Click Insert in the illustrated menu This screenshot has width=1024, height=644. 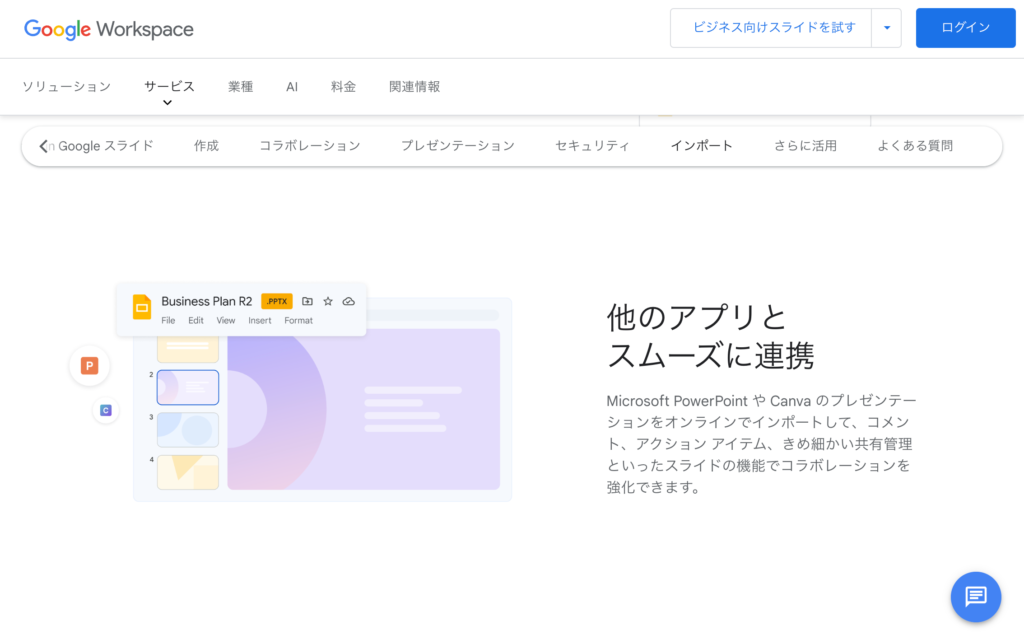[260, 321]
